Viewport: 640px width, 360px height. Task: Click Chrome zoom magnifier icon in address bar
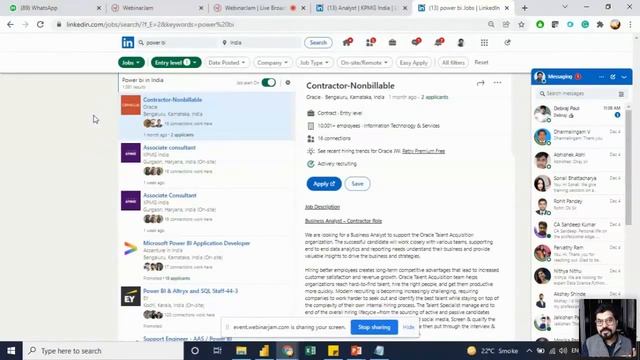tap(491, 24)
